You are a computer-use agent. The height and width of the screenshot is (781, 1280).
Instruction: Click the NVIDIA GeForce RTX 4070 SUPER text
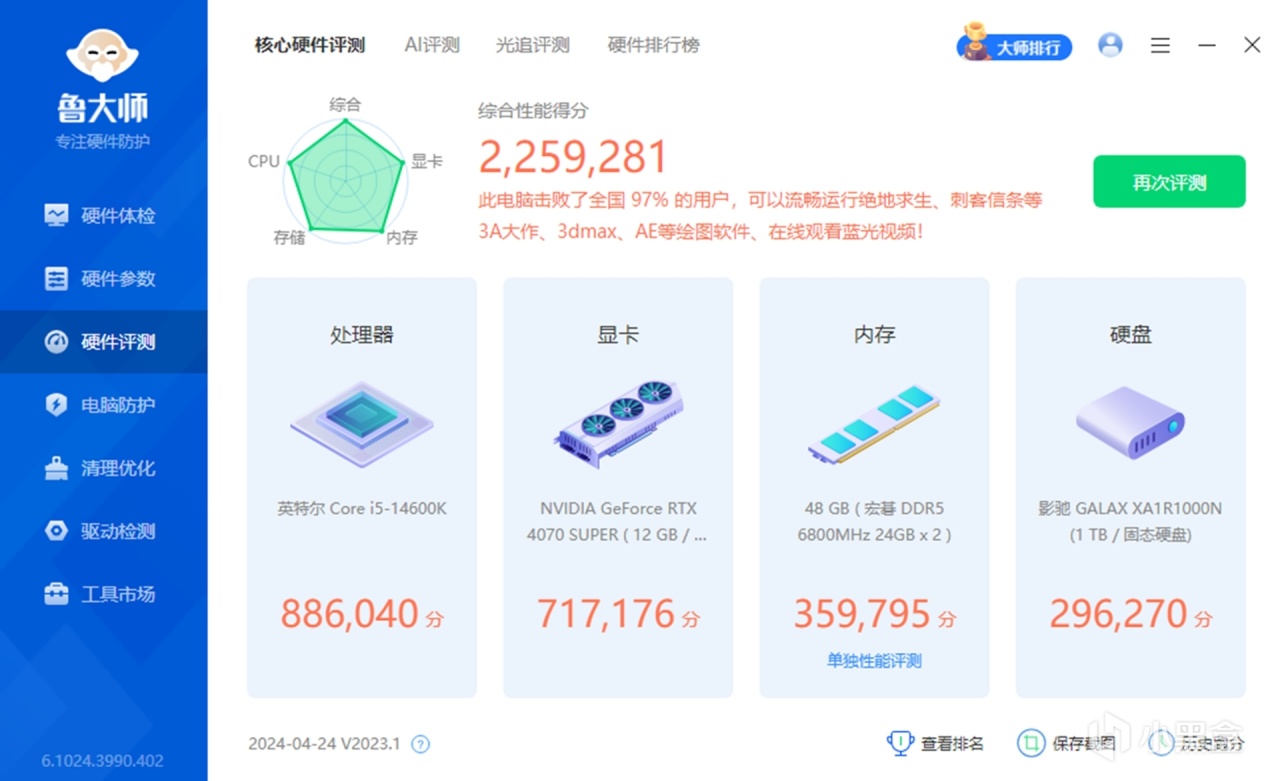point(618,521)
